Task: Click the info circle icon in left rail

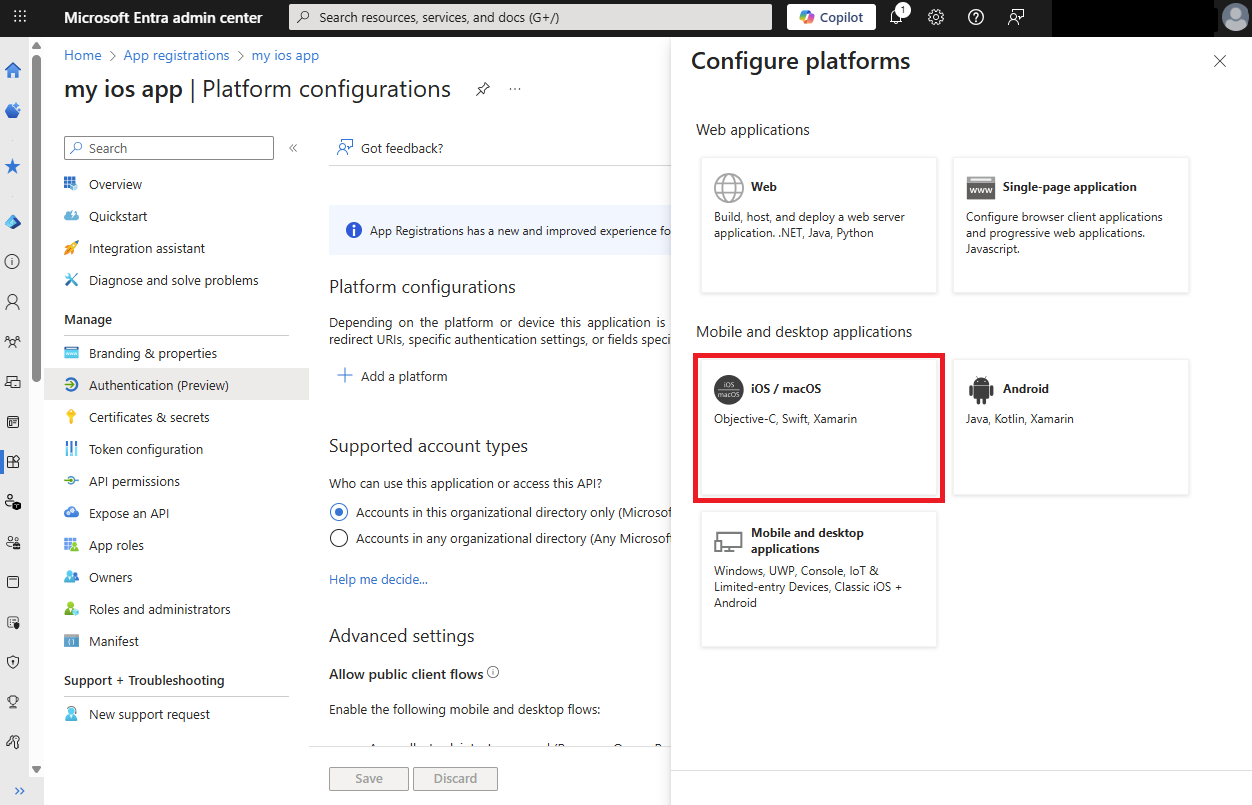Action: tap(13, 261)
